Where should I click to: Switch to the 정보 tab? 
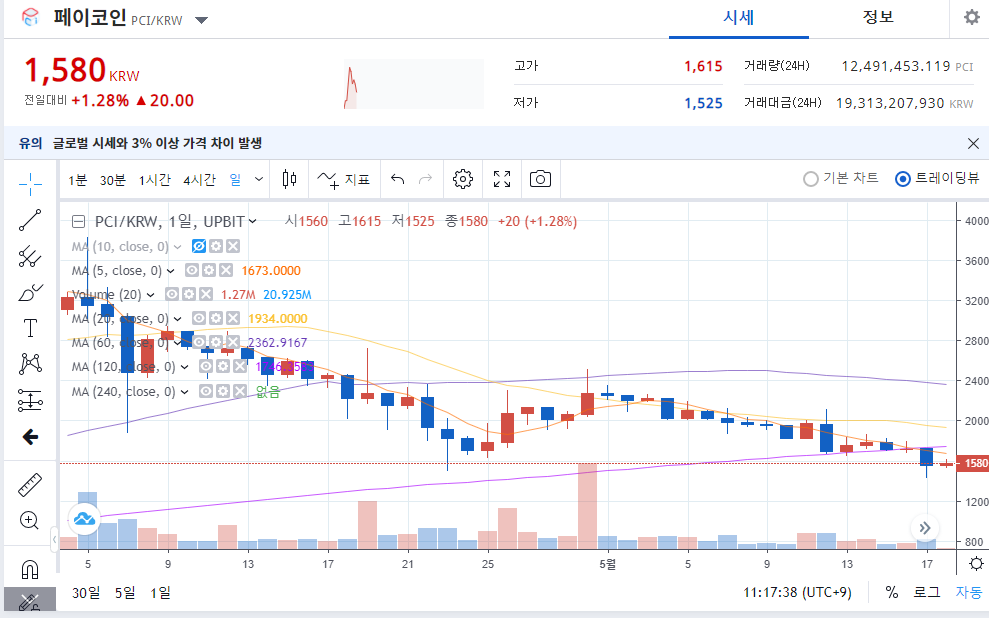[878, 18]
